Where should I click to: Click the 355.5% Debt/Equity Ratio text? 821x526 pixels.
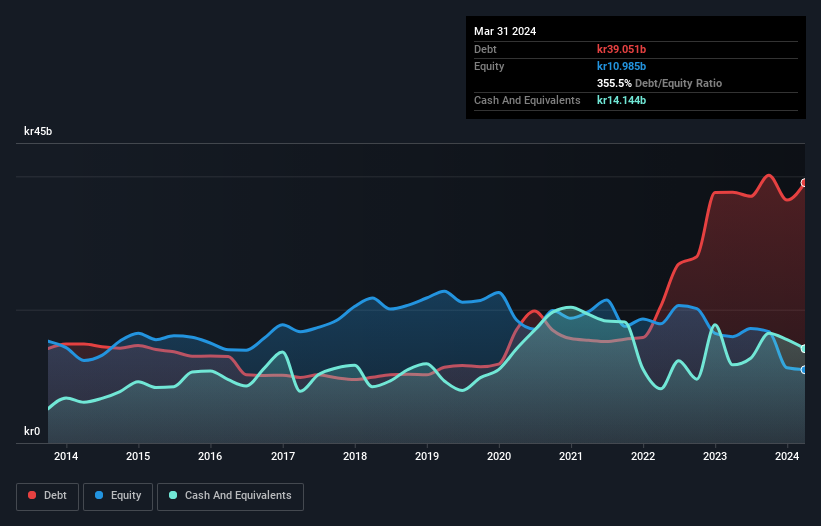point(659,83)
